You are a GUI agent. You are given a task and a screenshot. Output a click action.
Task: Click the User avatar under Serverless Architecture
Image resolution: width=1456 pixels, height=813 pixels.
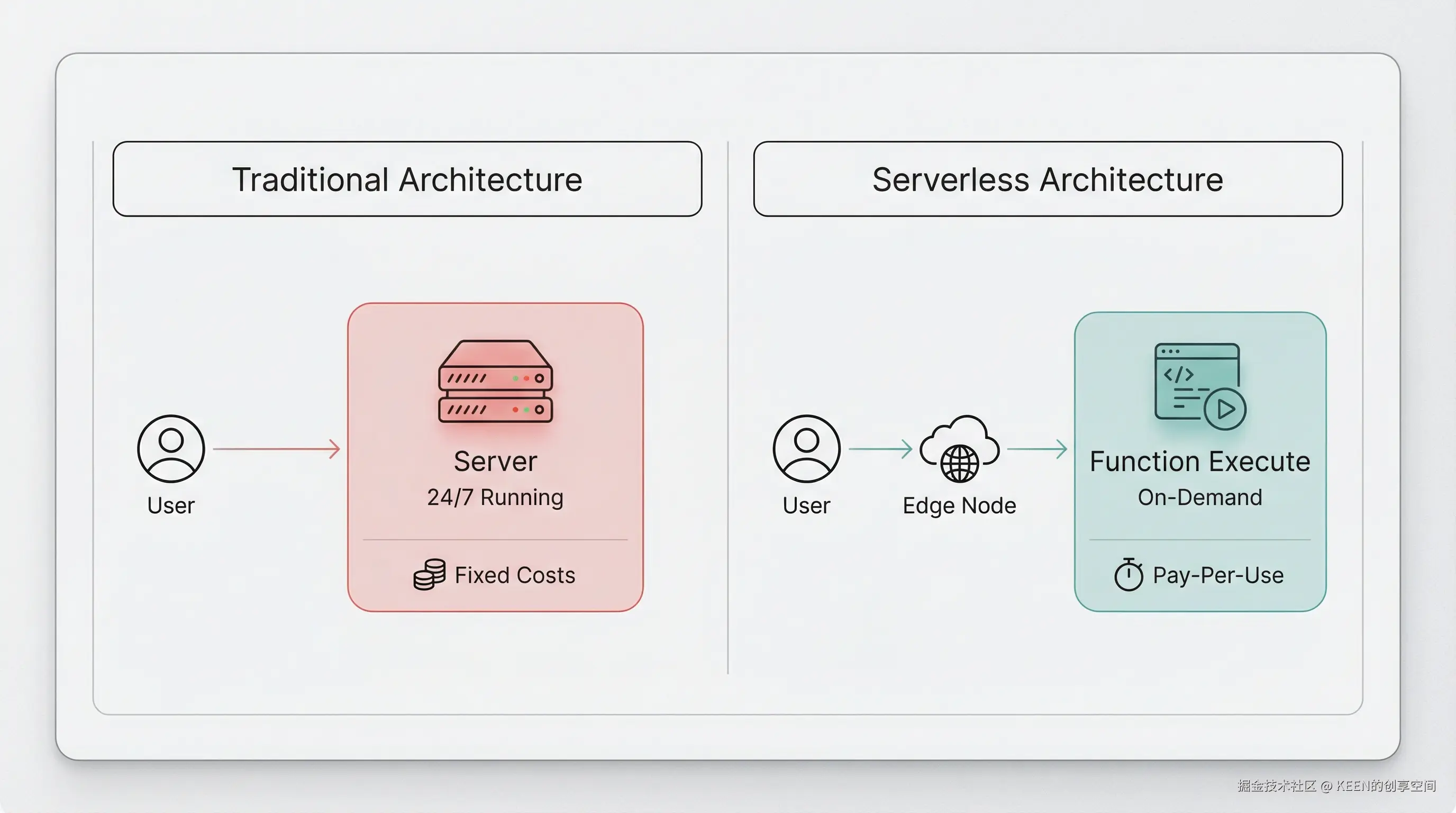point(806,449)
